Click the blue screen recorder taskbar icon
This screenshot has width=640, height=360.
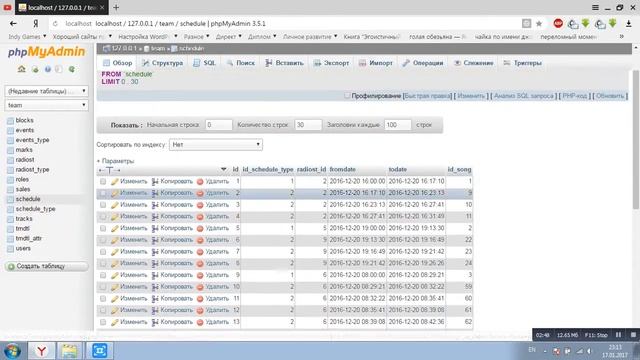click(99, 351)
